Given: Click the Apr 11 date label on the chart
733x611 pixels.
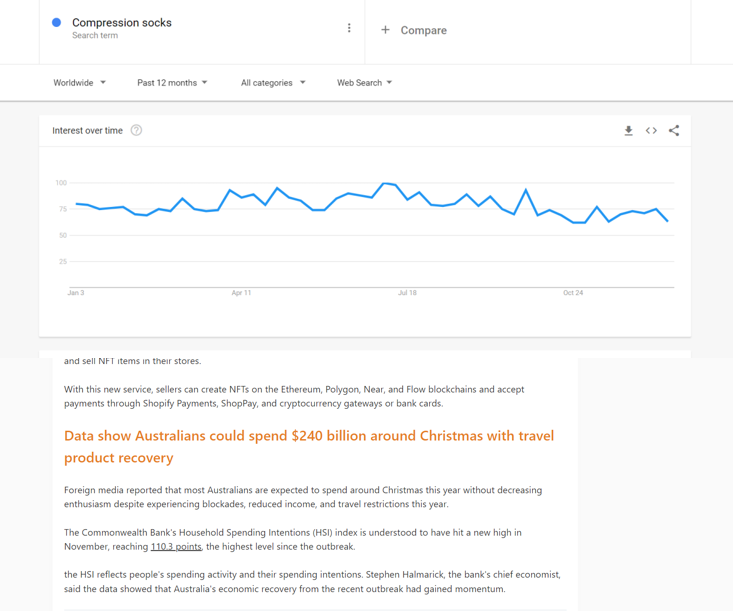Looking at the screenshot, I should [241, 293].
